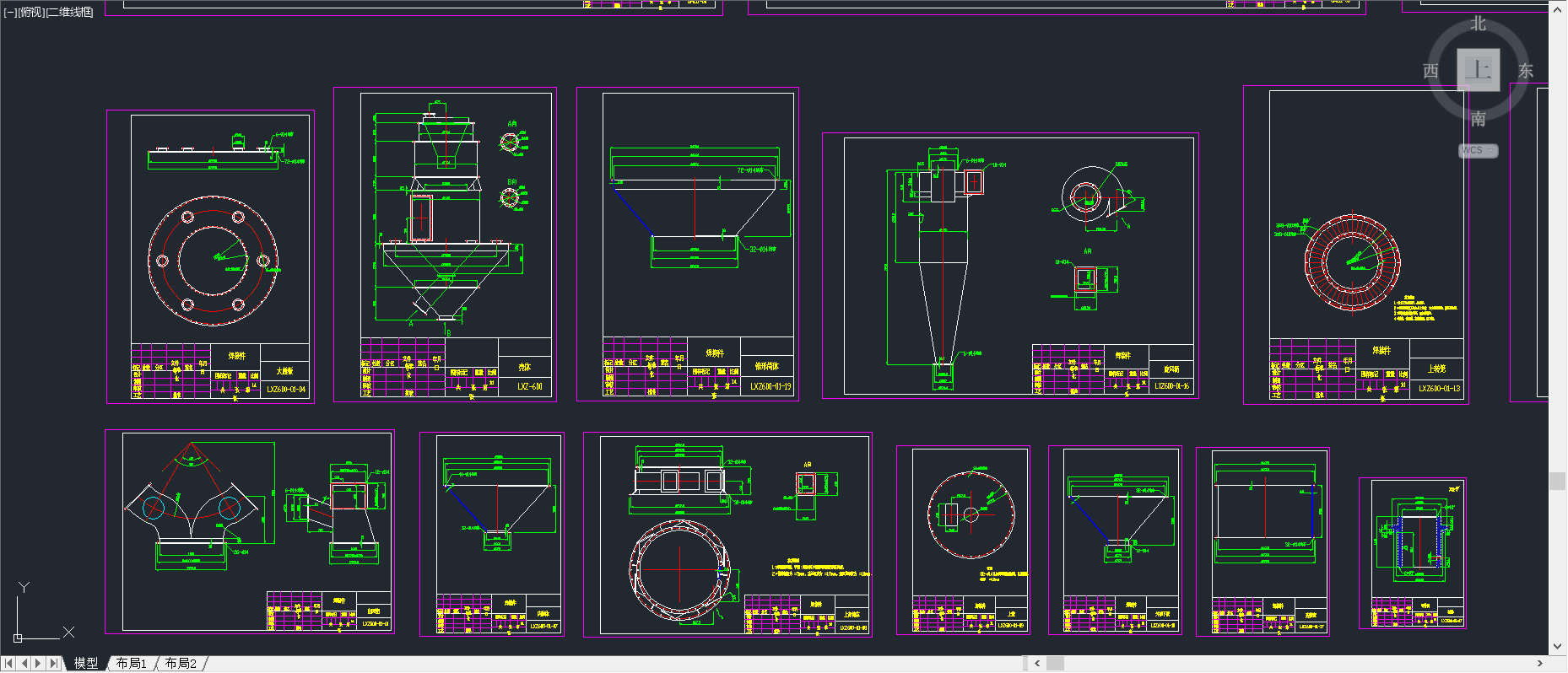Click the vertical scrollbar thumb
1568x673 pixels.
pos(1558,482)
